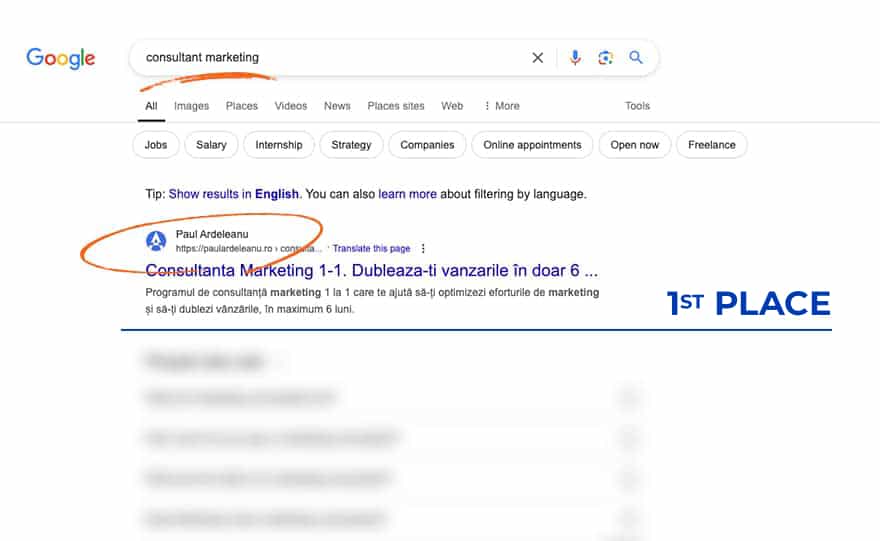This screenshot has width=880, height=541.
Task: Click 'Show results in English' link
Action: pos(234,194)
